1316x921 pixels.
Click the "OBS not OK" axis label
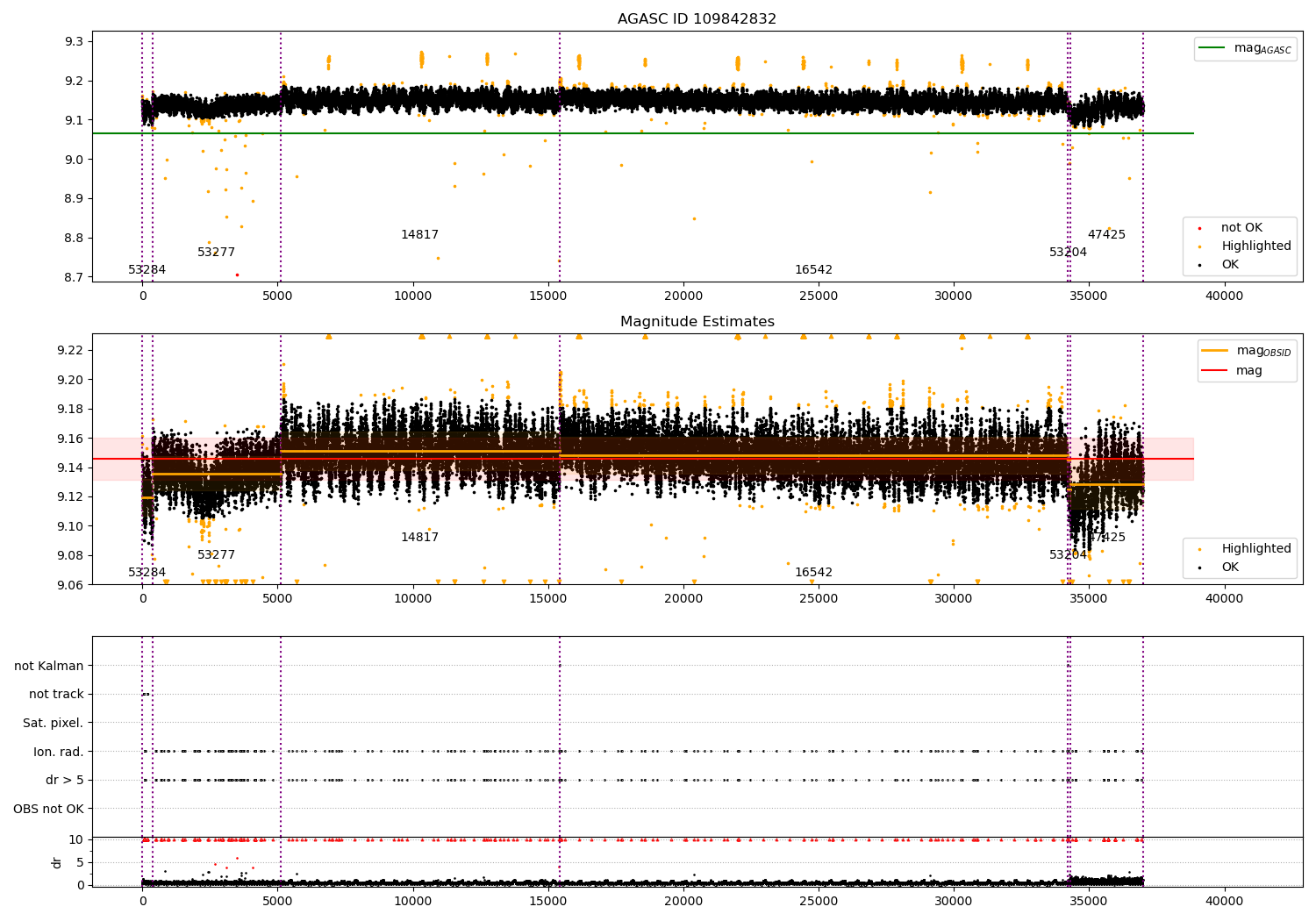click(x=49, y=809)
